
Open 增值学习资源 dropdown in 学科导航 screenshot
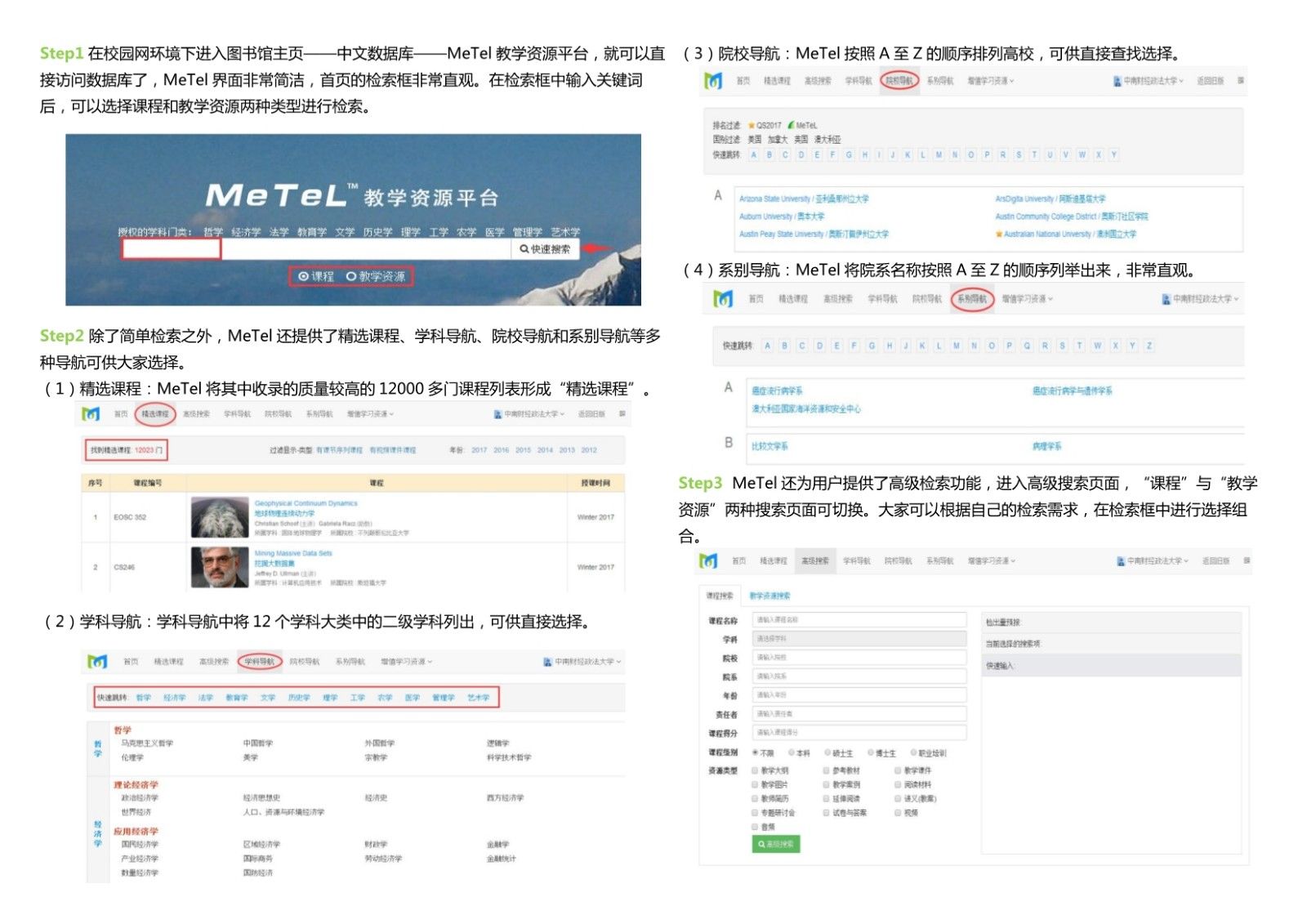point(406,662)
